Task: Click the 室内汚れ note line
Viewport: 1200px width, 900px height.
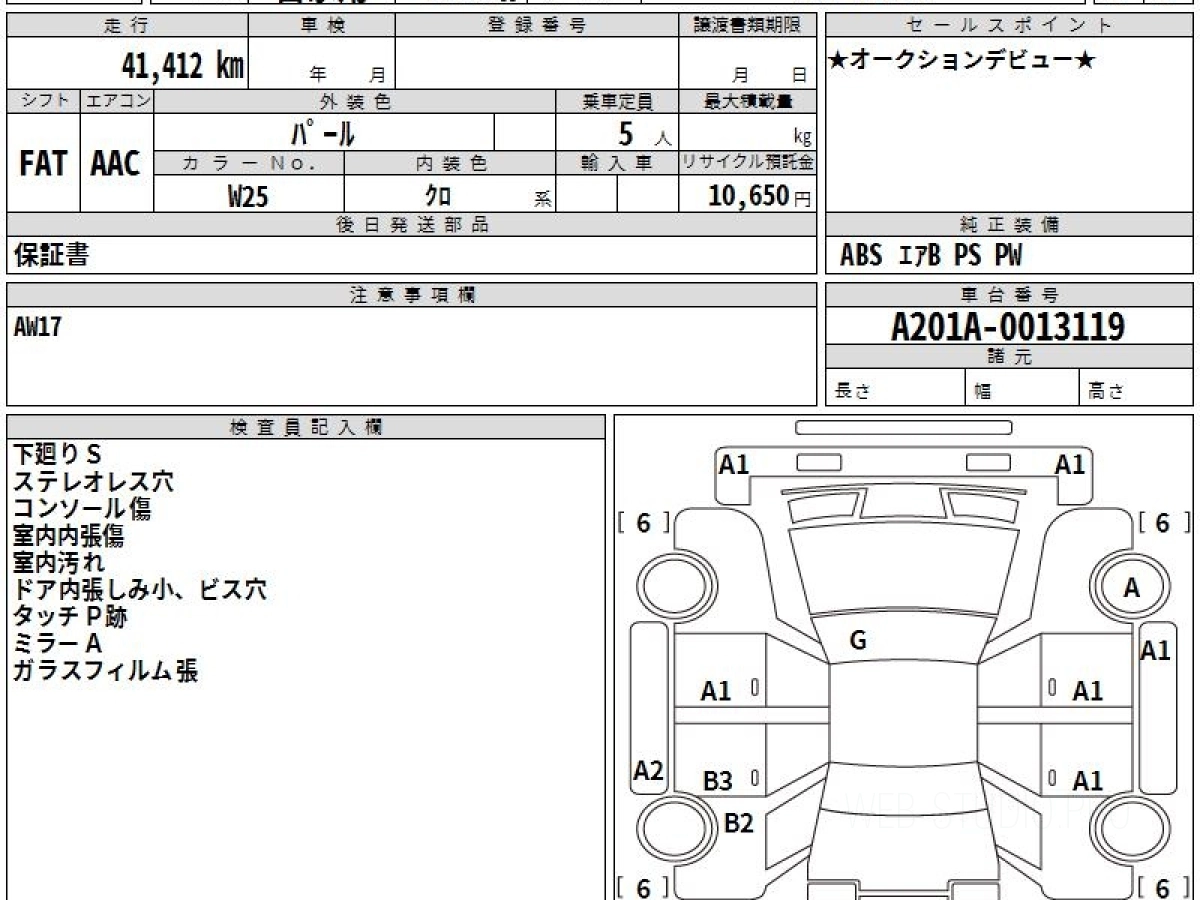Action: coord(58,562)
